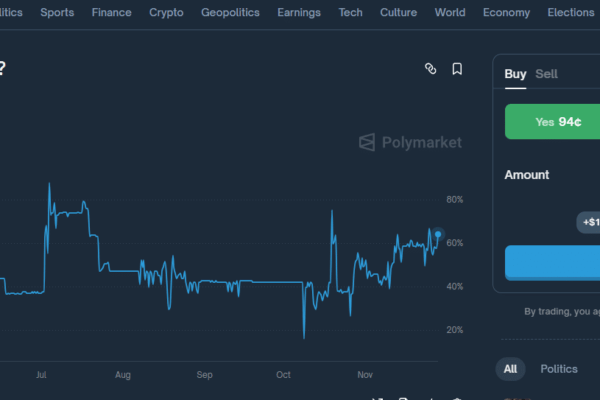Select Geopolitics in the top navigation
Image resolution: width=600 pixels, height=400 pixels.
(230, 13)
